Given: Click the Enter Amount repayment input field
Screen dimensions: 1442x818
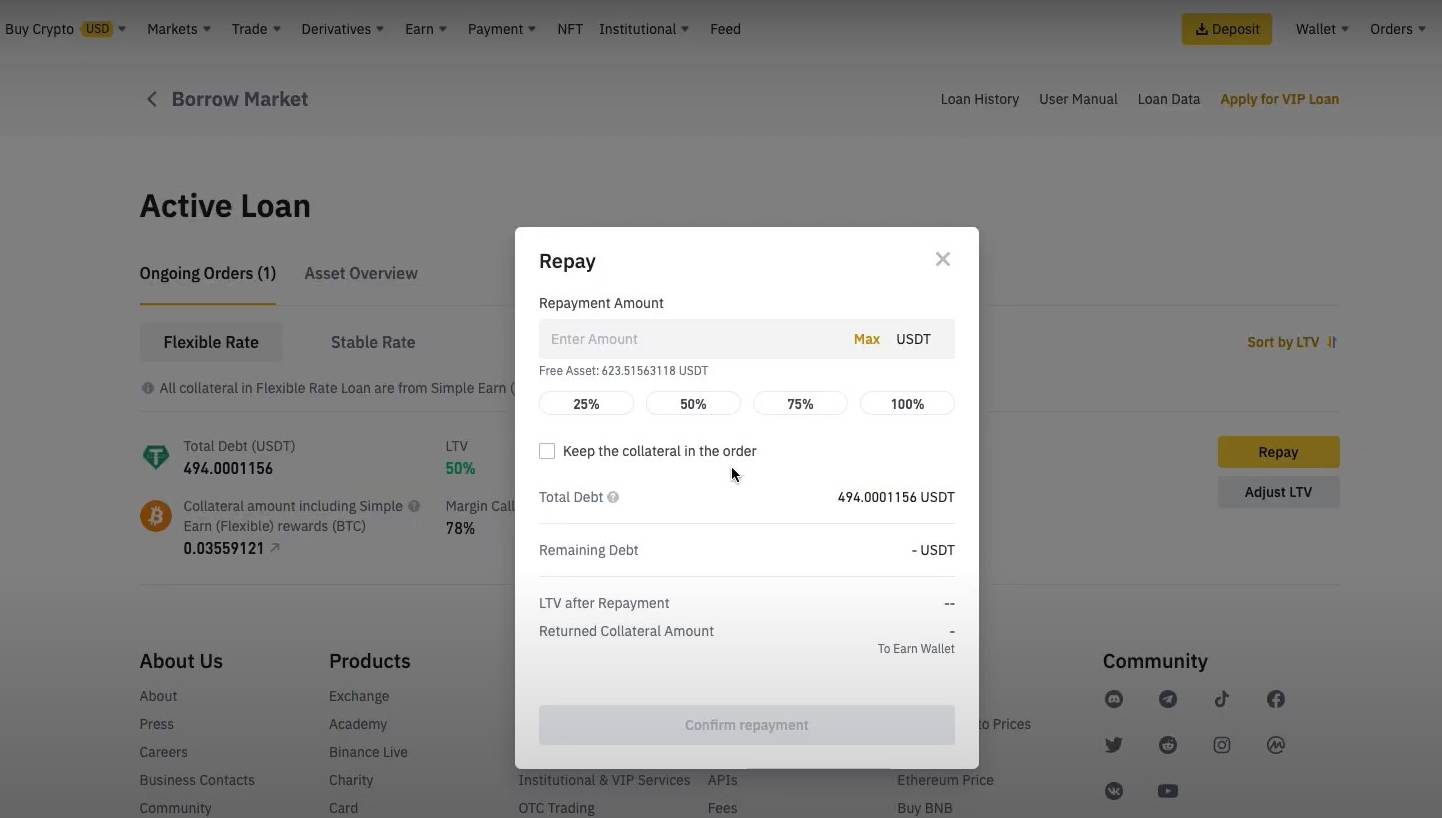Looking at the screenshot, I should pos(690,339).
